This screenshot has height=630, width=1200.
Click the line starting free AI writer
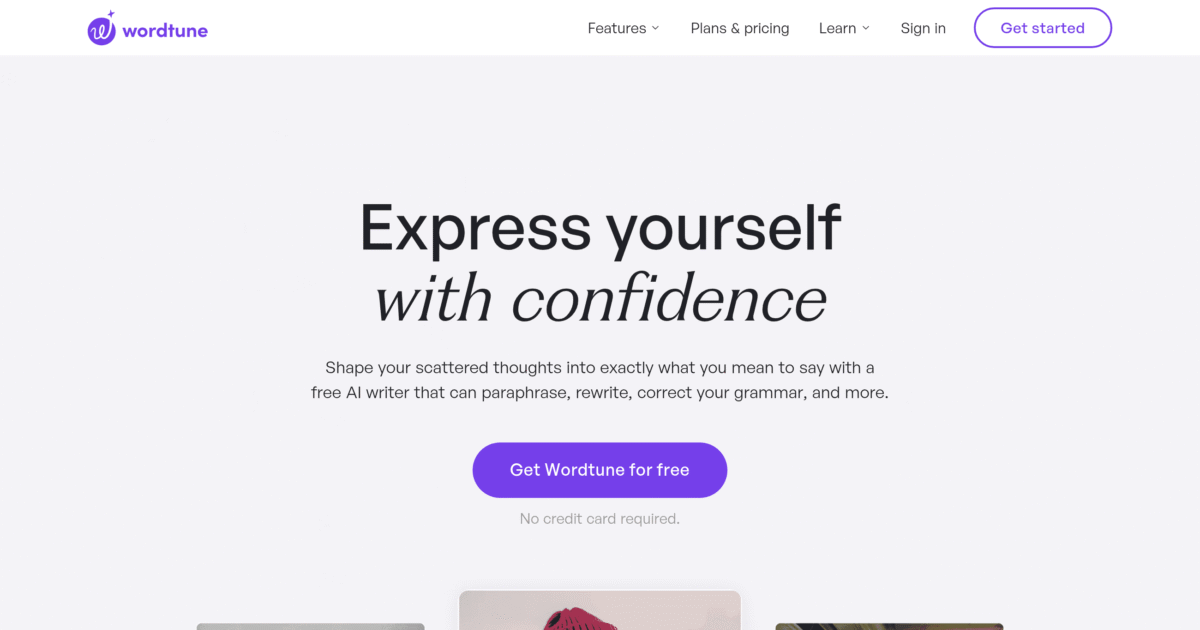pyautogui.click(x=600, y=393)
